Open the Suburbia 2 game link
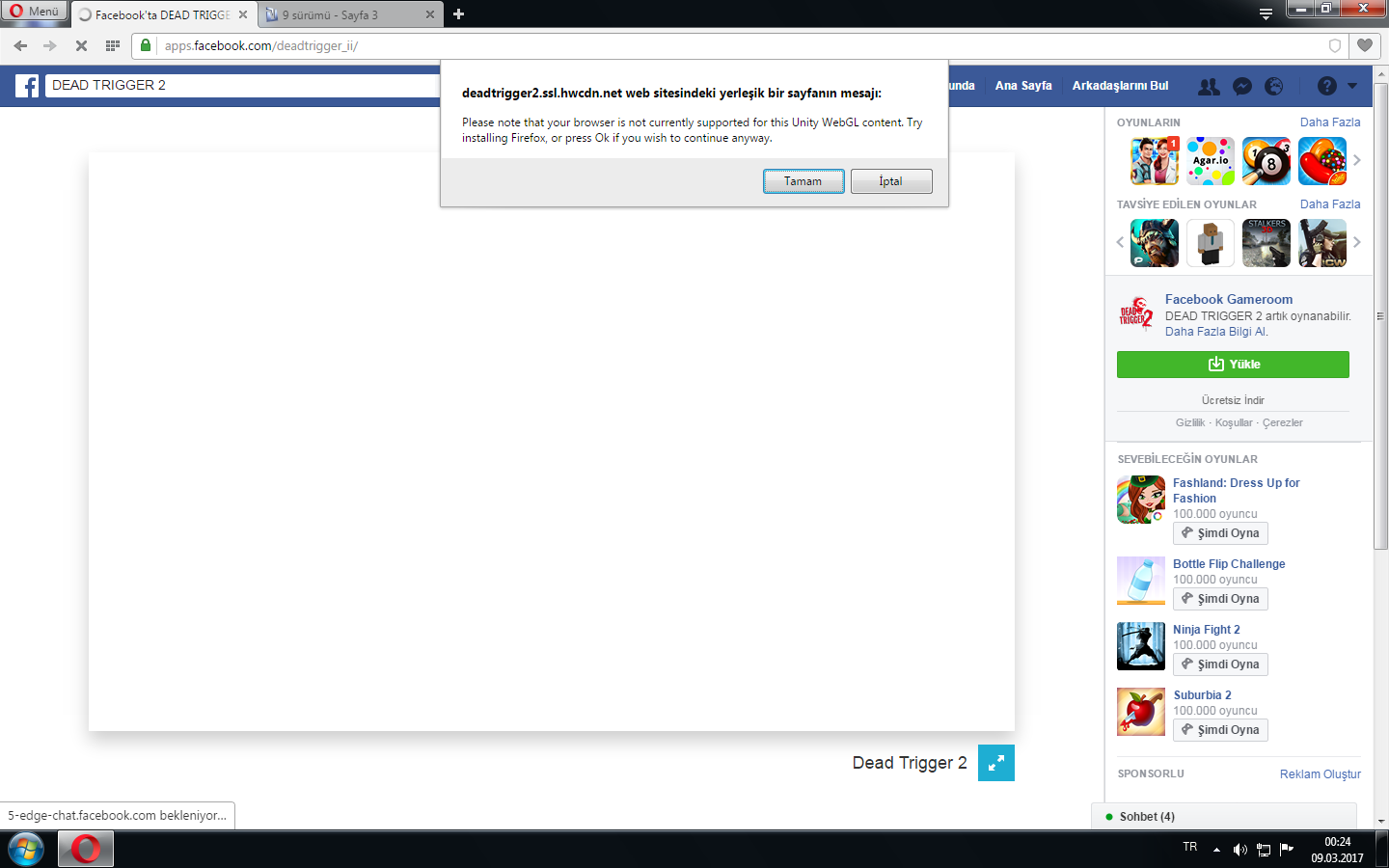The width and height of the screenshot is (1389, 868). [1202, 695]
